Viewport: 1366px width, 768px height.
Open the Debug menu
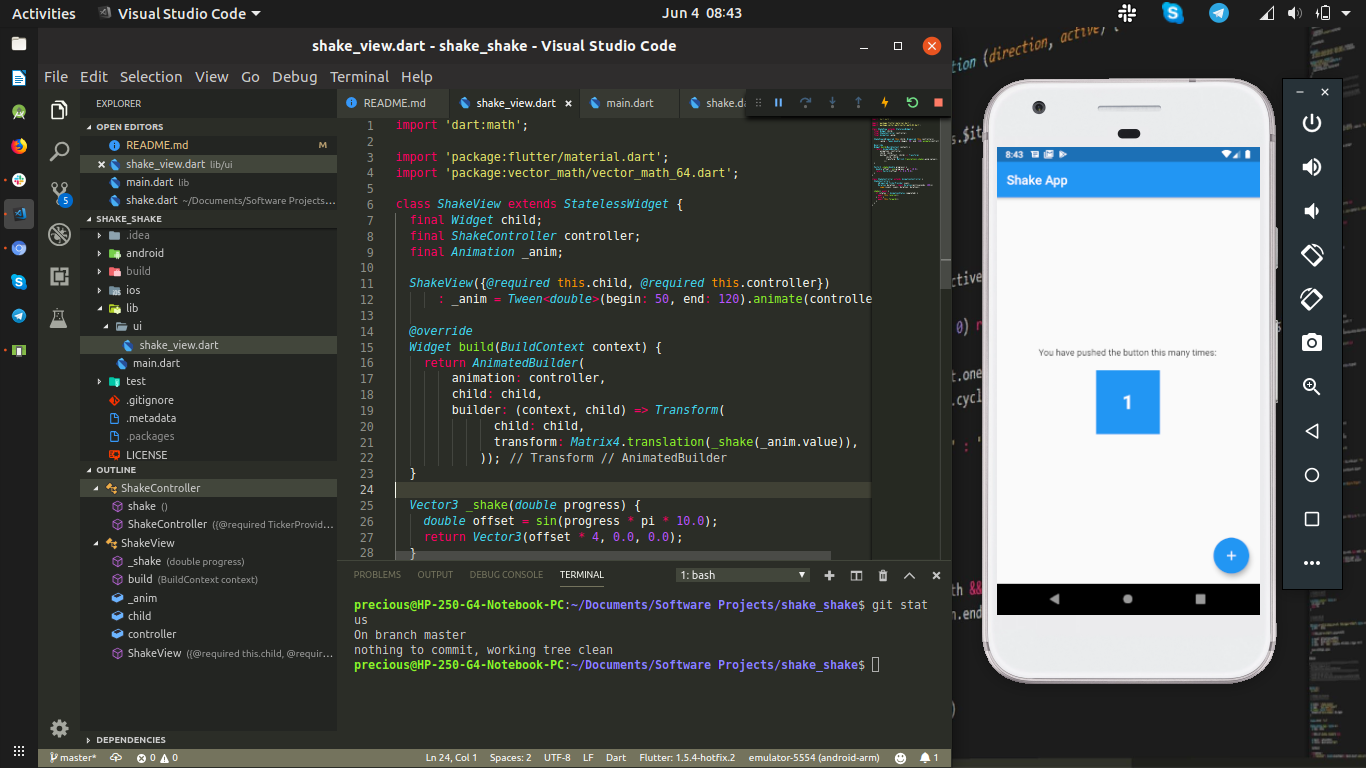(294, 77)
